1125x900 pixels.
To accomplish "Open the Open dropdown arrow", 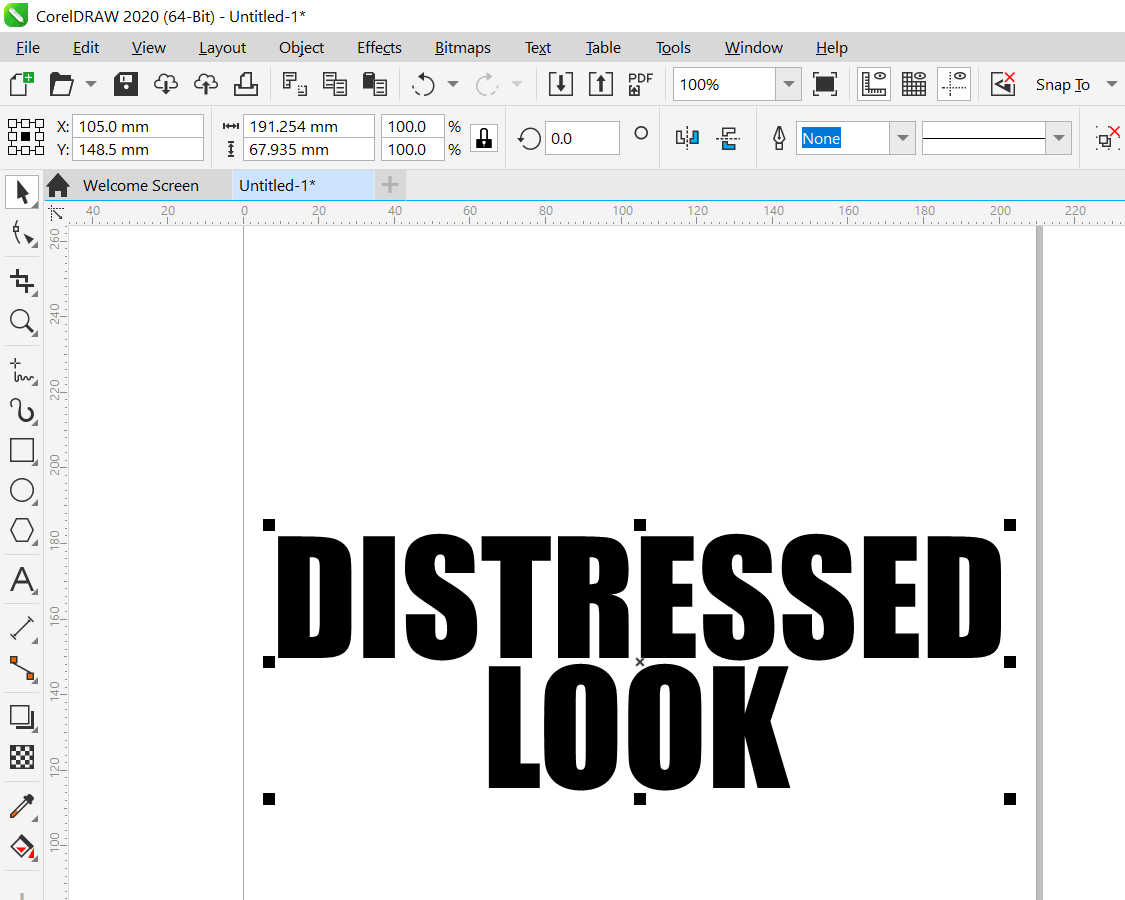I will coord(91,84).
